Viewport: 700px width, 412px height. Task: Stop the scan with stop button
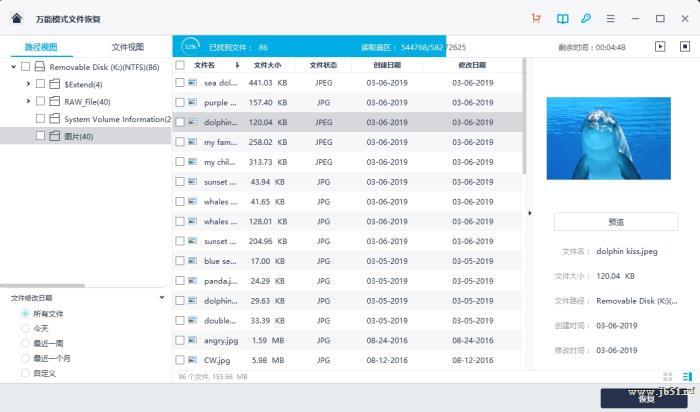click(685, 46)
